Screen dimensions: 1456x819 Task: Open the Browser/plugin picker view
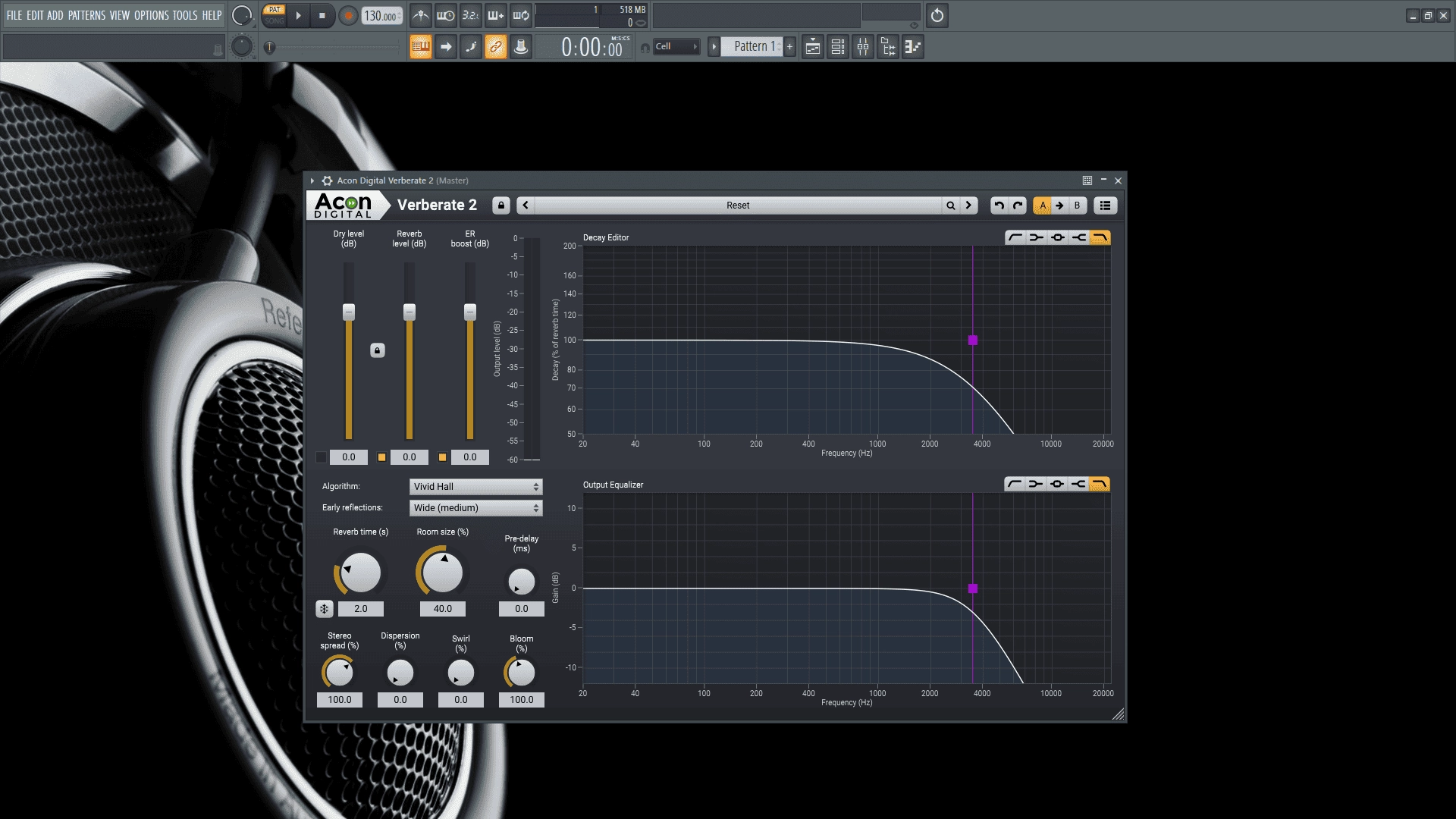(888, 47)
